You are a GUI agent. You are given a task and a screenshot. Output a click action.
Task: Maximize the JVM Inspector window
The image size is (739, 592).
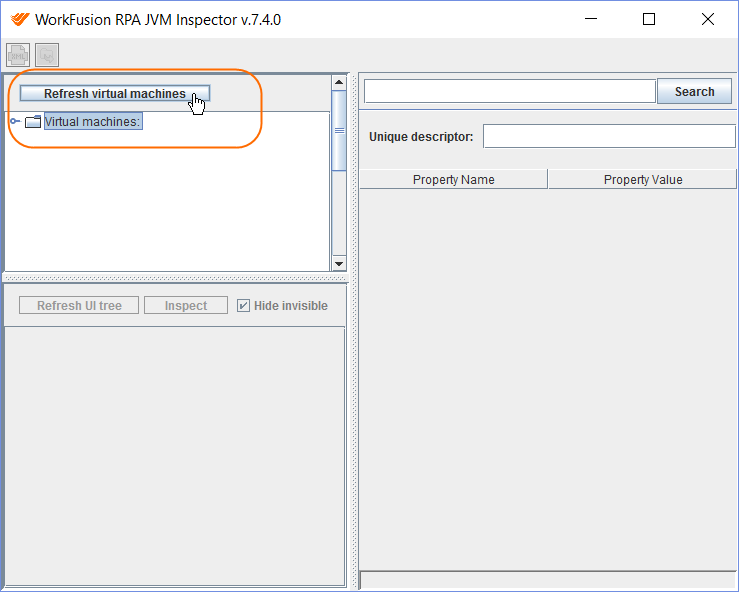649,19
